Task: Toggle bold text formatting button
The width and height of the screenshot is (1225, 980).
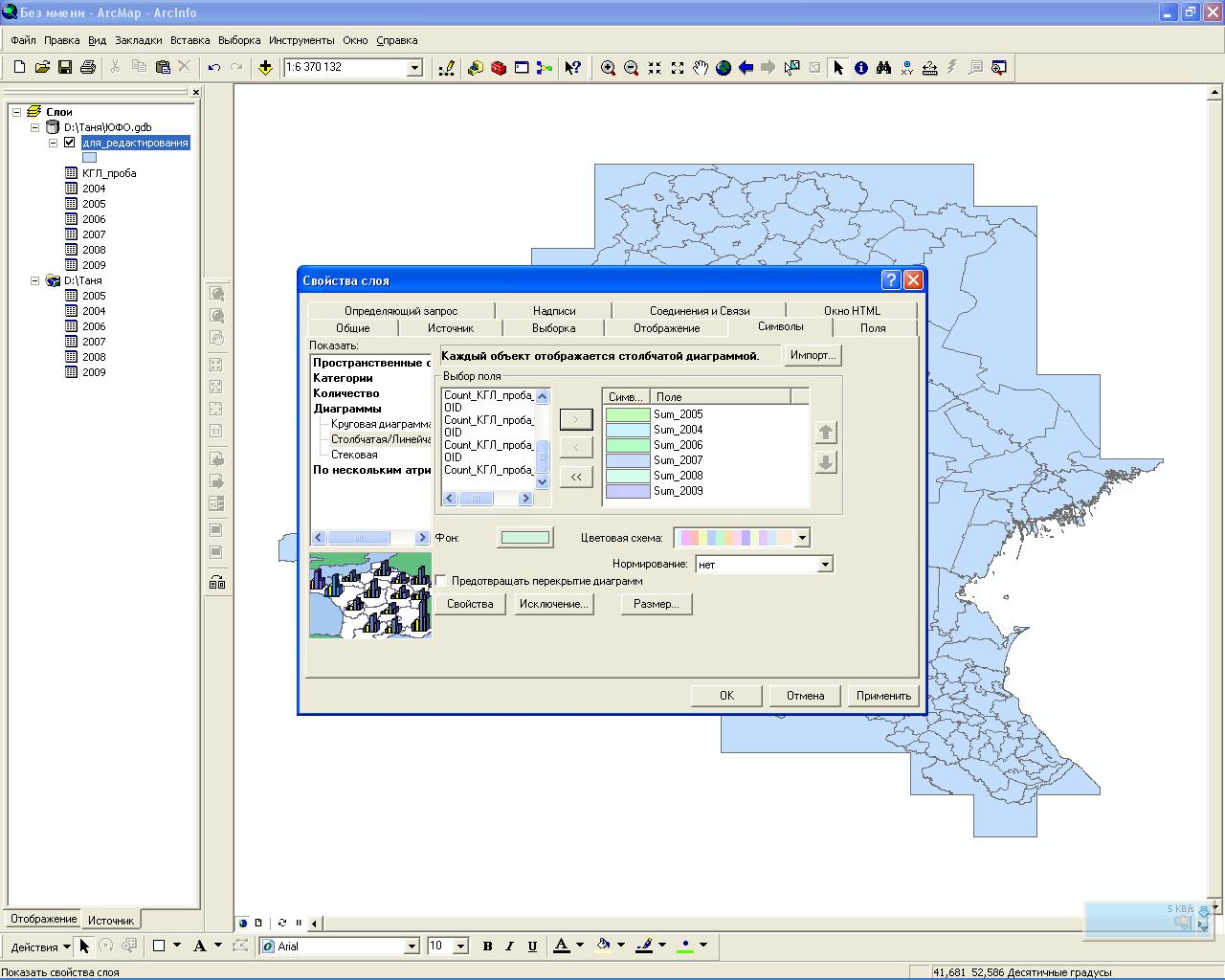Action: click(487, 946)
